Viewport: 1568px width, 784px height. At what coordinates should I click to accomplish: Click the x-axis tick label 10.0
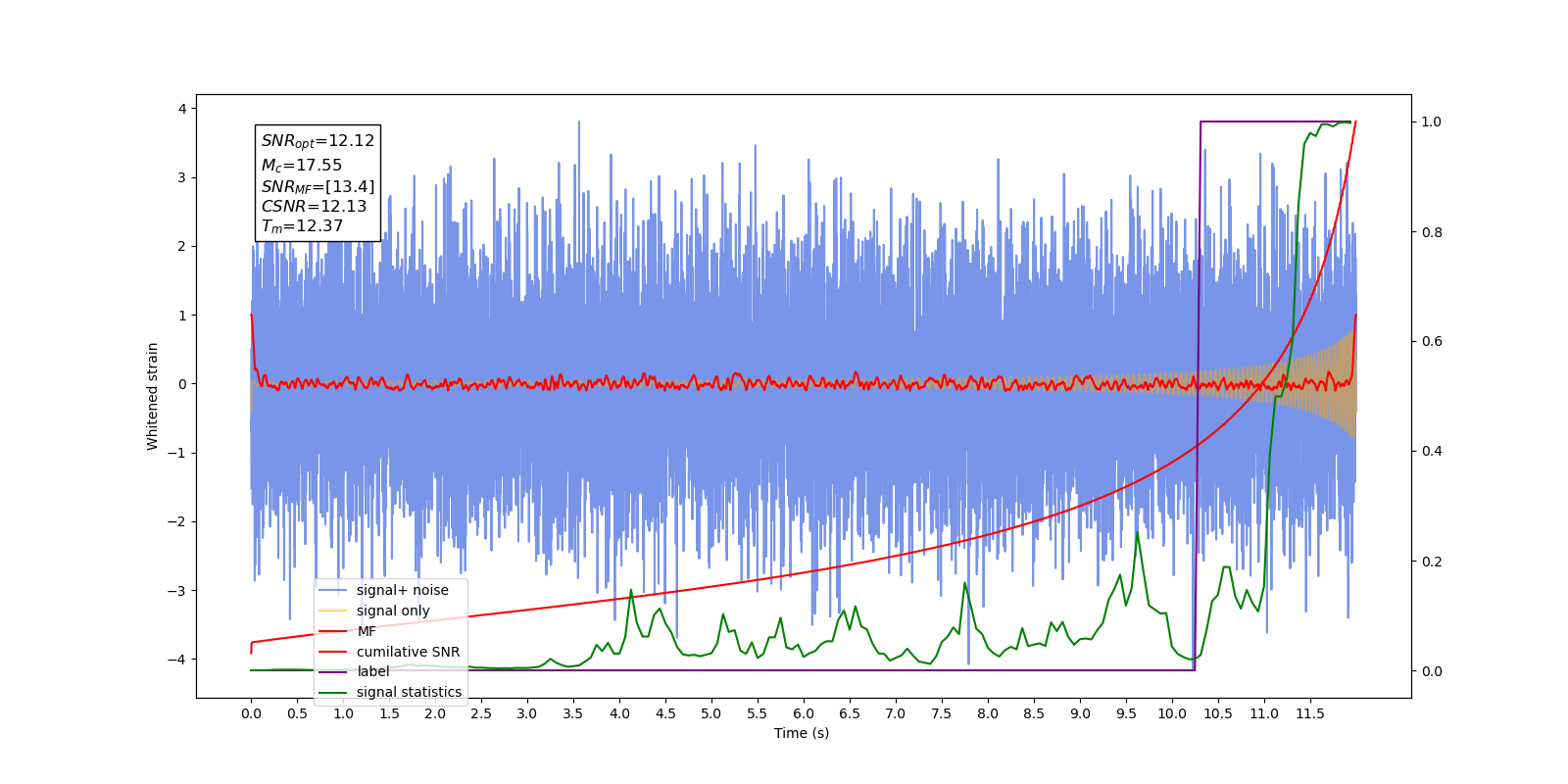click(x=1172, y=713)
